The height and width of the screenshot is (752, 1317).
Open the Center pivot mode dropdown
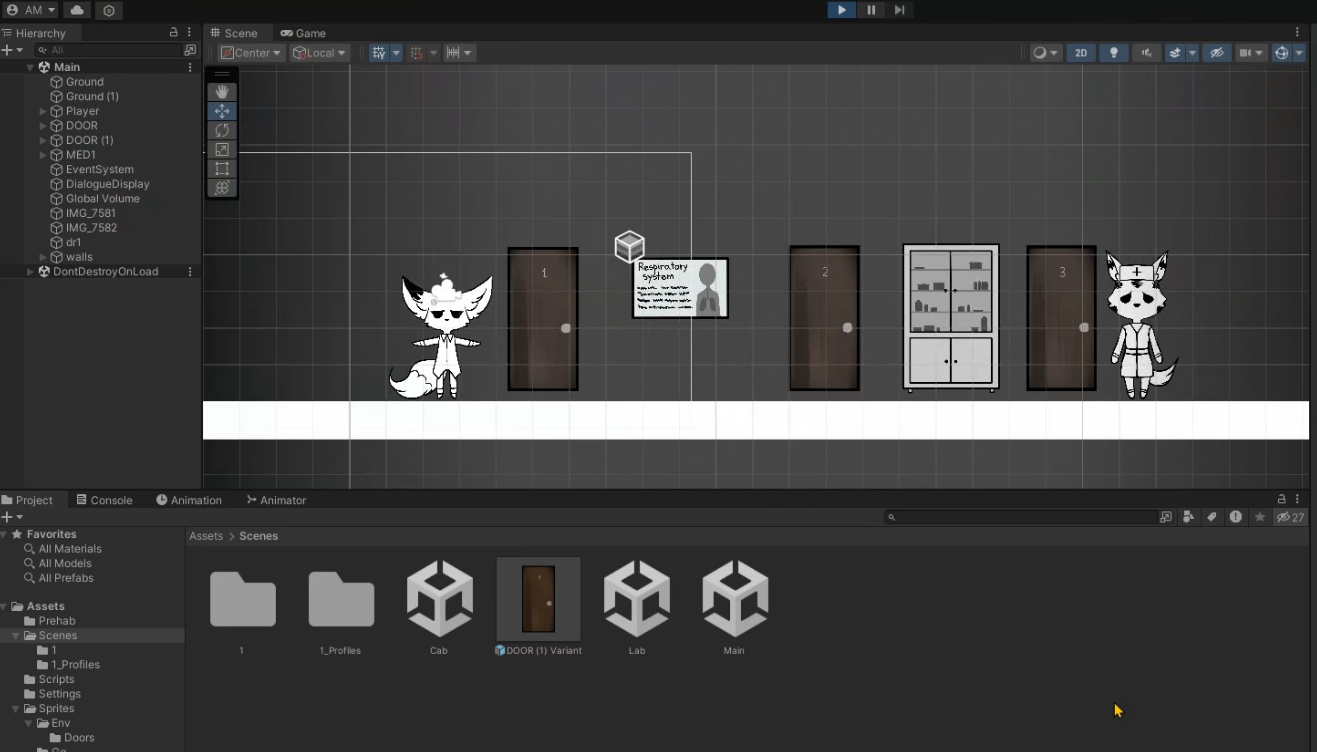pos(251,53)
